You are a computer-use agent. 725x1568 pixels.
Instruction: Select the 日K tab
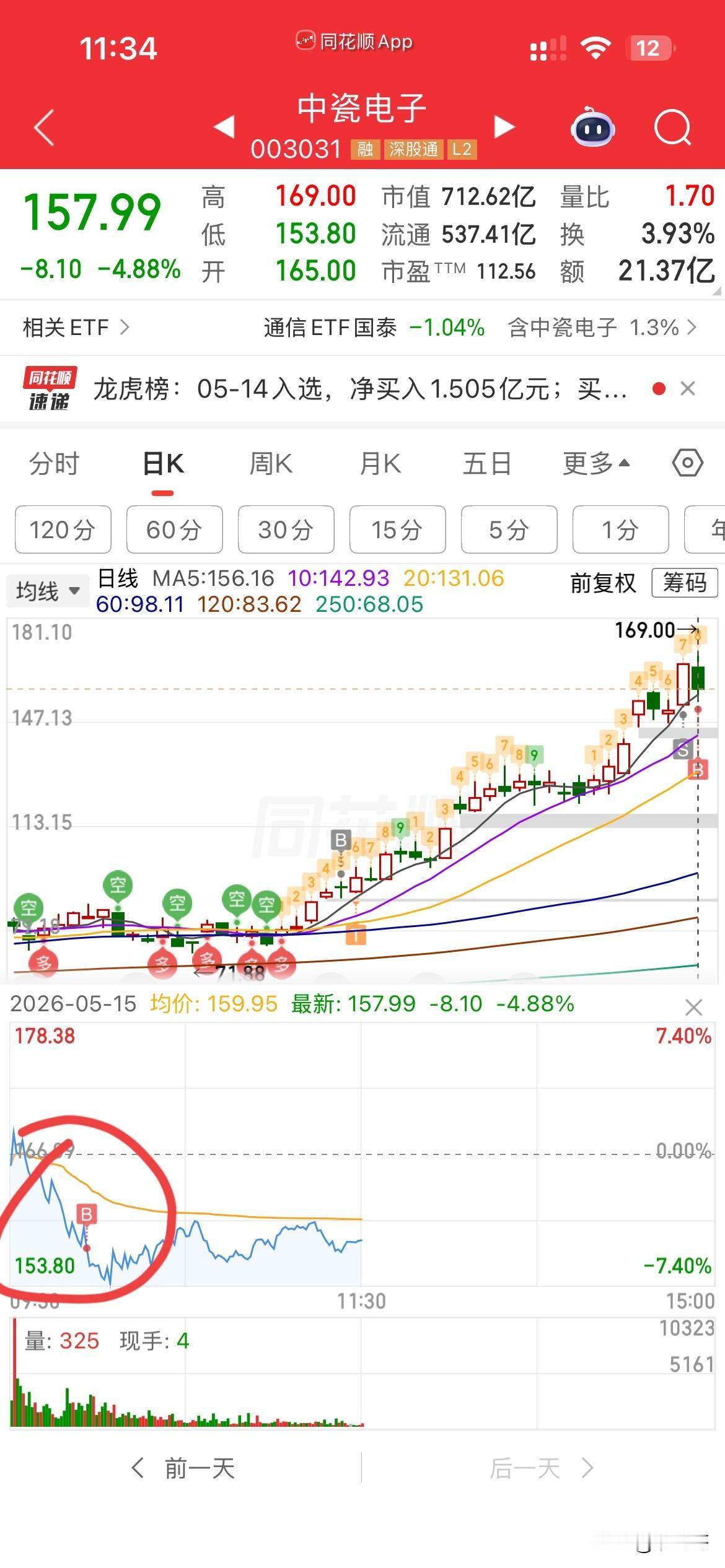click(x=163, y=464)
